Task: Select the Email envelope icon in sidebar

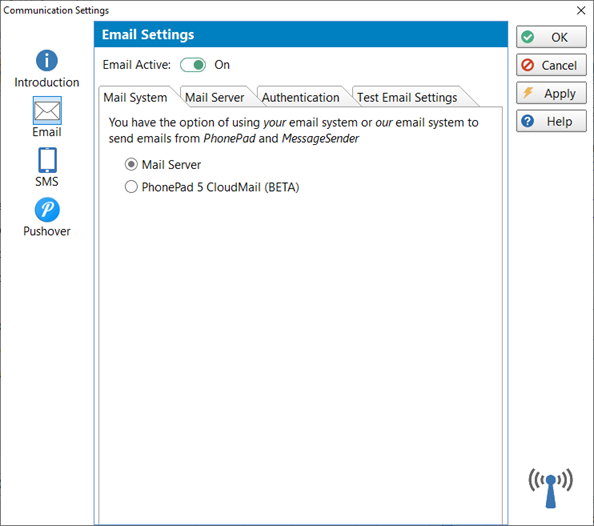Action: coord(47,111)
